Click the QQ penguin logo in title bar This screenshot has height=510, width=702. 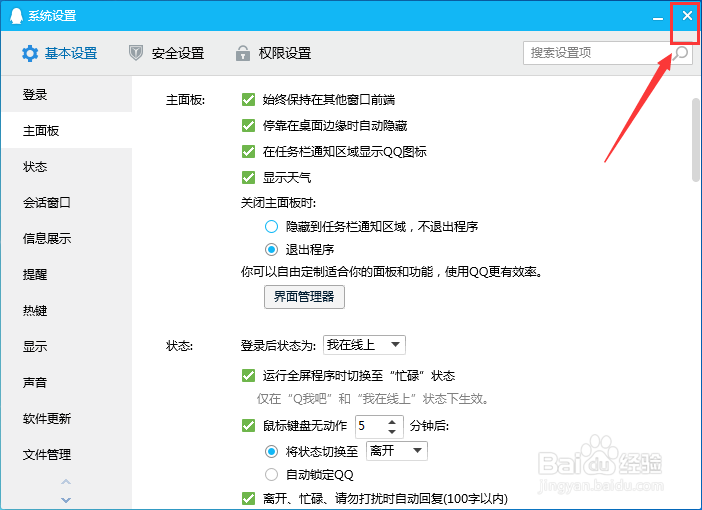click(x=16, y=16)
